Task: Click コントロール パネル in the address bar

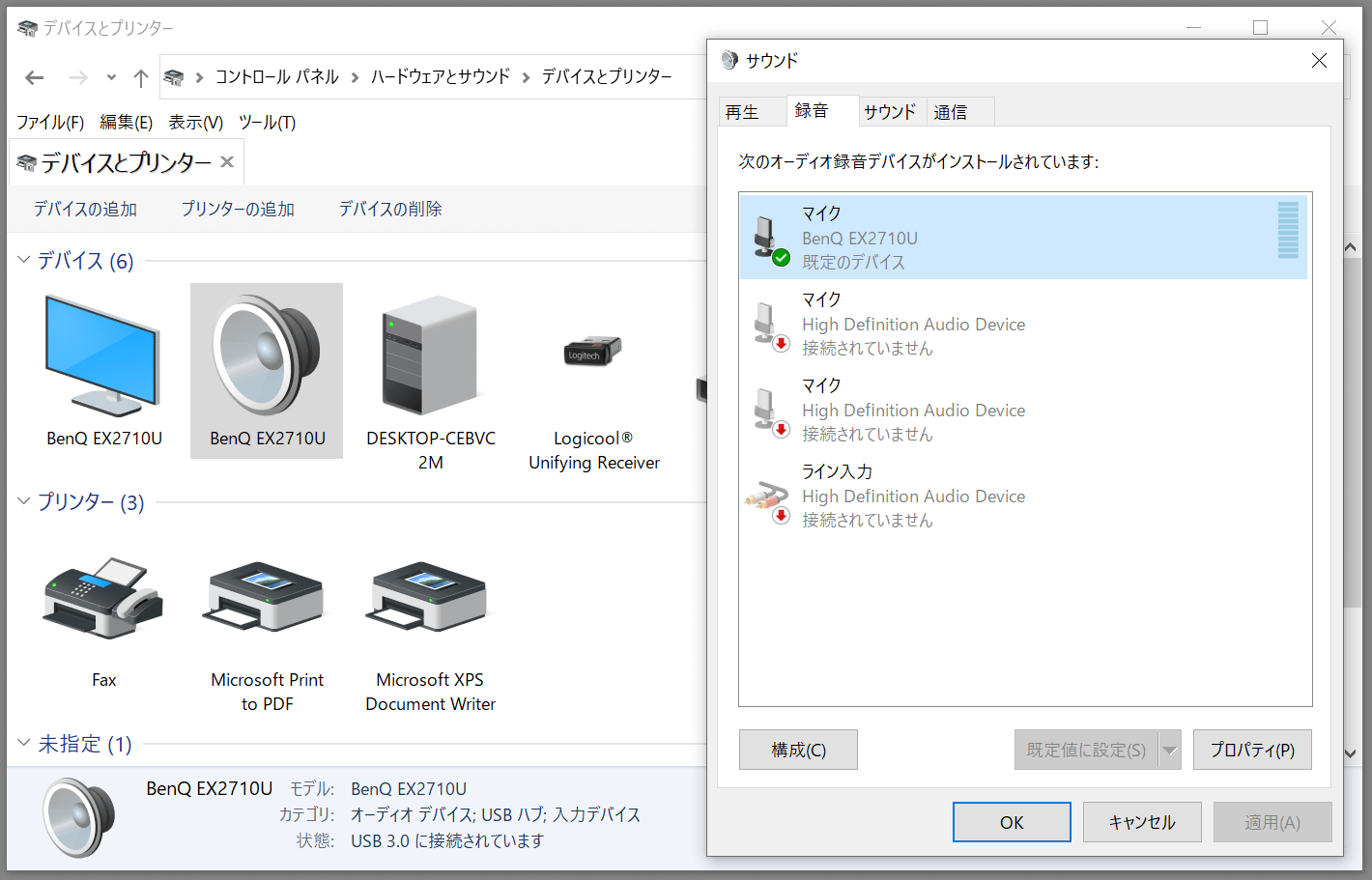Action: (277, 77)
